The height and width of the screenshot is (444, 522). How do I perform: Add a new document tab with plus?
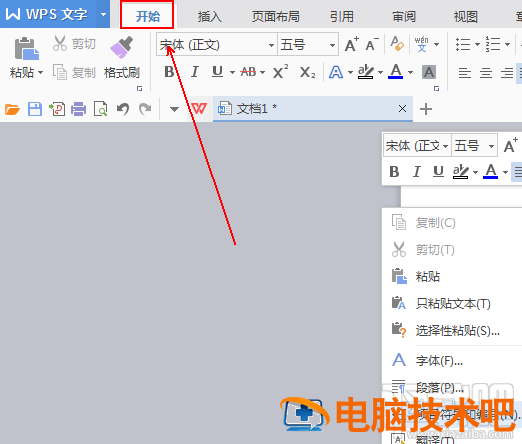tap(426, 109)
